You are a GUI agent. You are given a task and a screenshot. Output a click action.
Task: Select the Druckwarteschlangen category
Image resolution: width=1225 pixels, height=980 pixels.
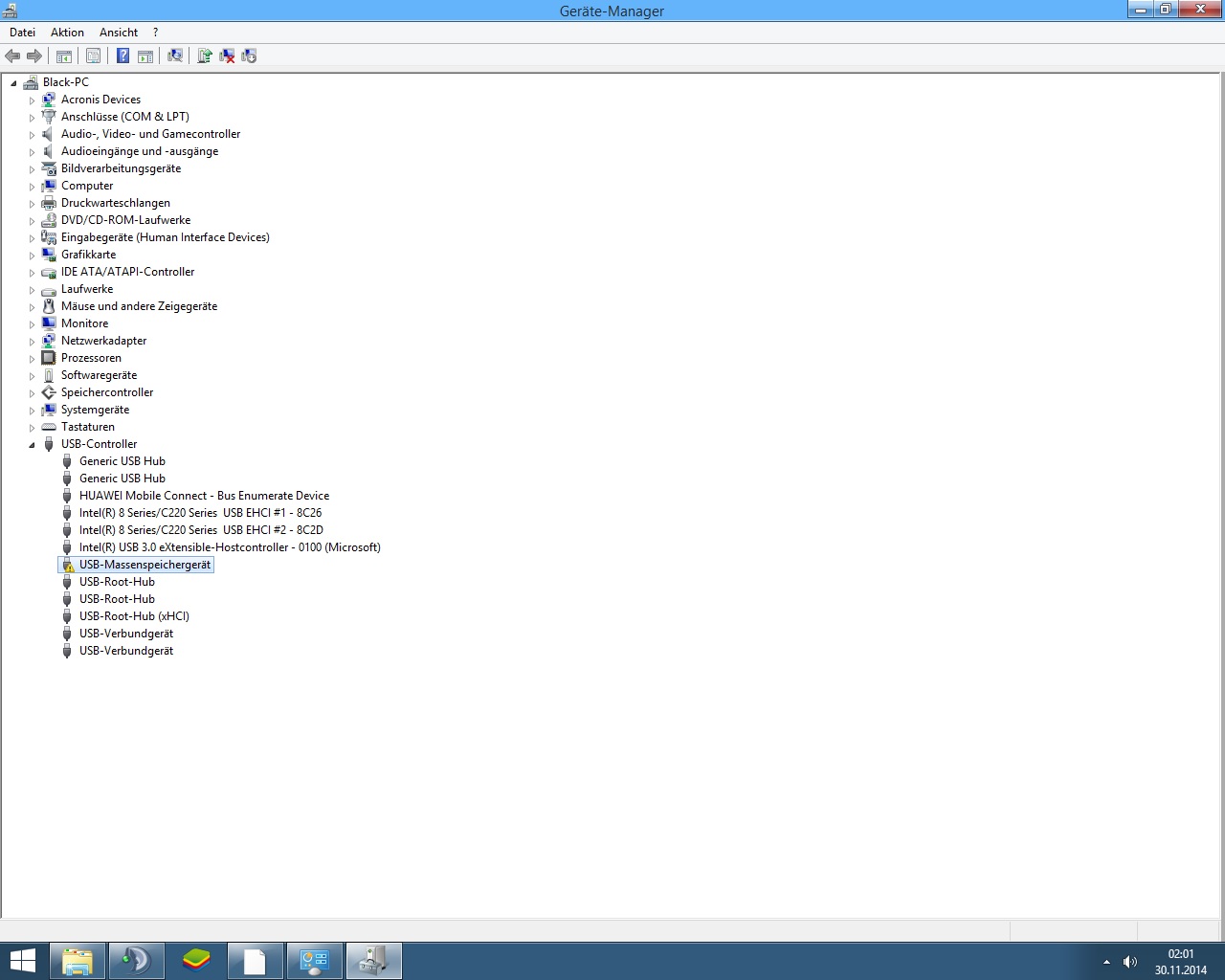coord(116,203)
